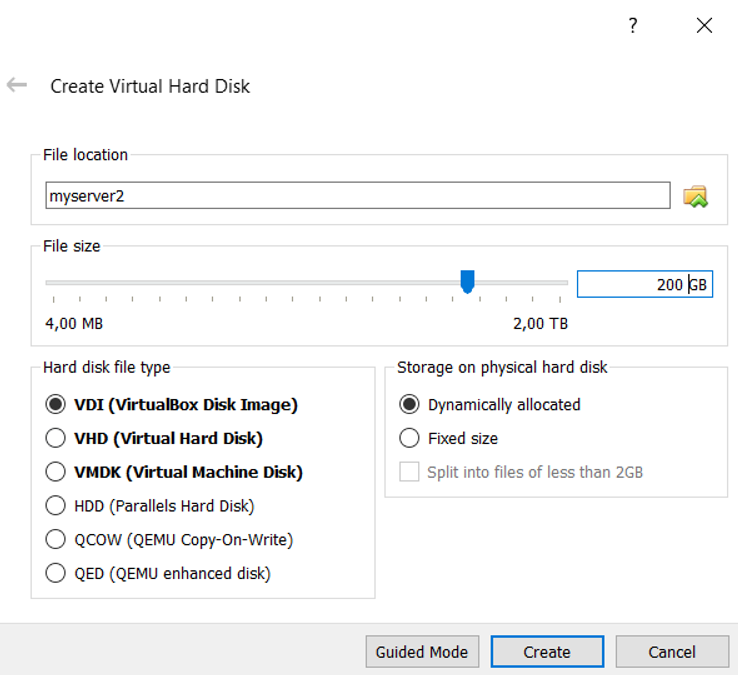
Task: Cancel the disk creation dialog
Action: click(x=672, y=652)
